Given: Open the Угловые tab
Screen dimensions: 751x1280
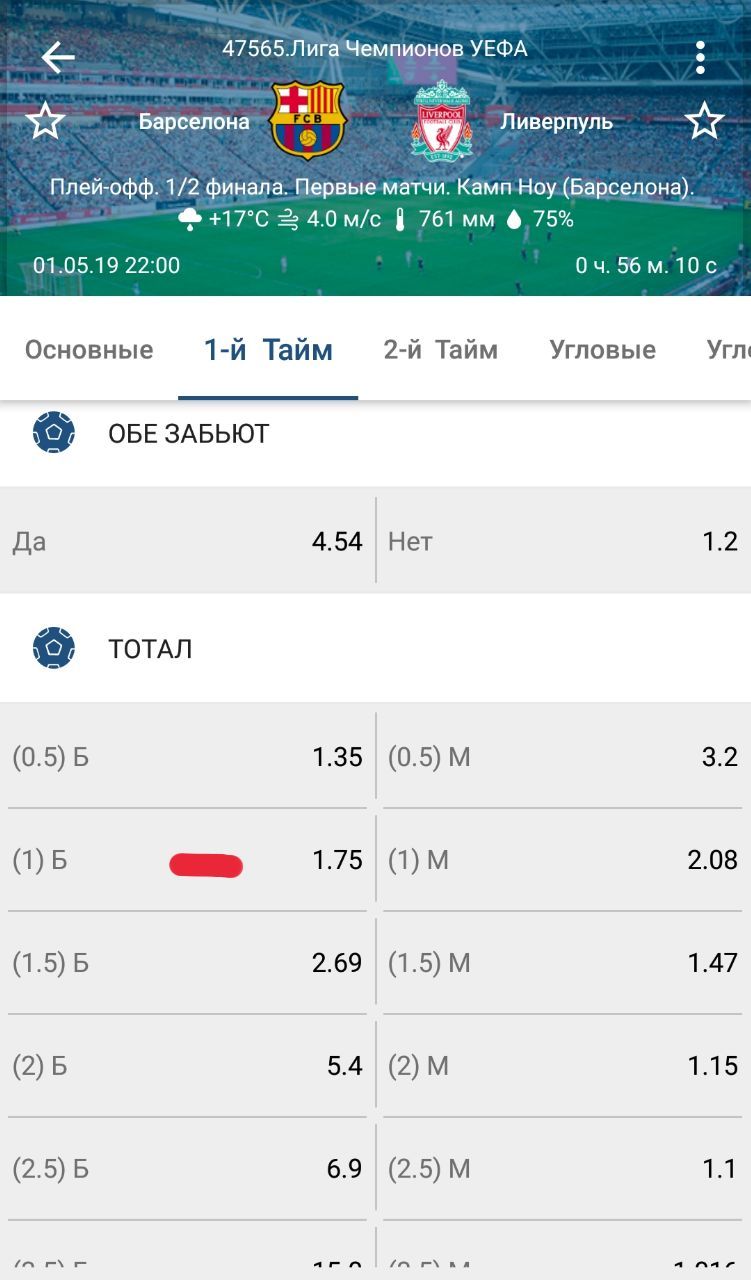Looking at the screenshot, I should [602, 350].
